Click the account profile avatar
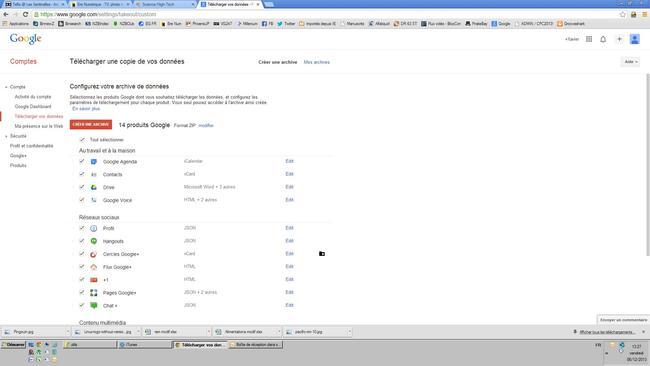 click(x=635, y=39)
